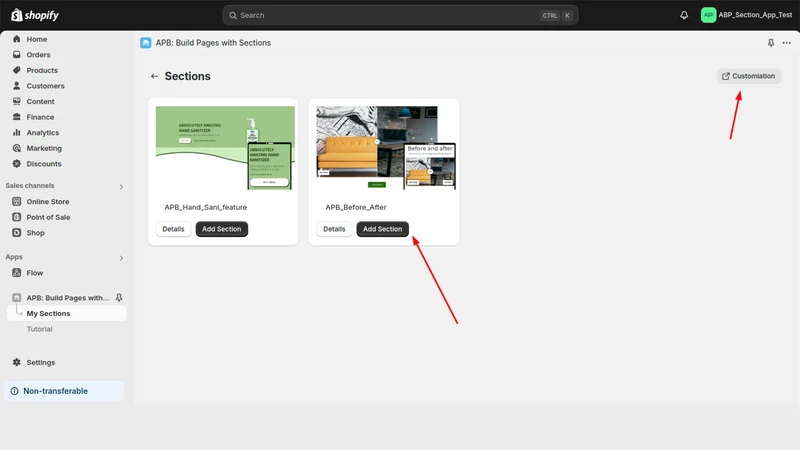Click the Flow app icon
The width and height of the screenshot is (800, 450).
(x=16, y=272)
